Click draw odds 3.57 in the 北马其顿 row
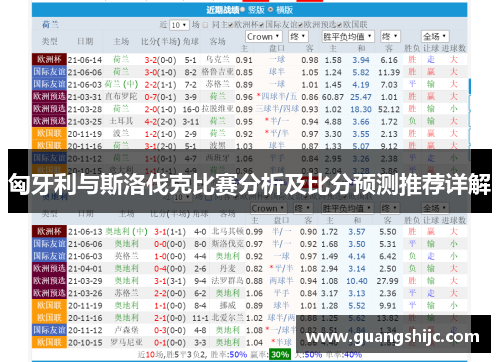The width and height of the screenshot is (500, 362). coord(357,232)
